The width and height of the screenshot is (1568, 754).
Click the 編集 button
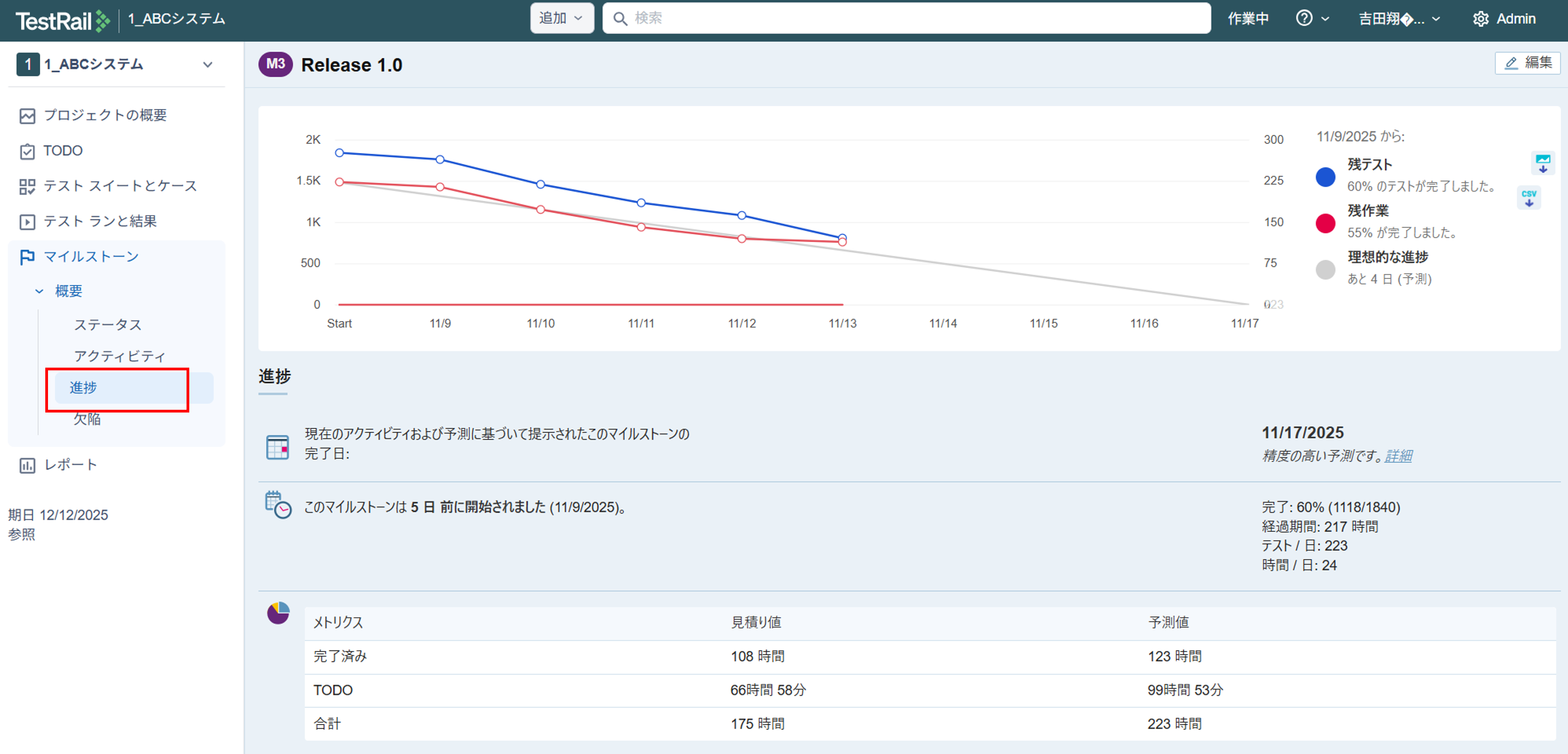1527,63
